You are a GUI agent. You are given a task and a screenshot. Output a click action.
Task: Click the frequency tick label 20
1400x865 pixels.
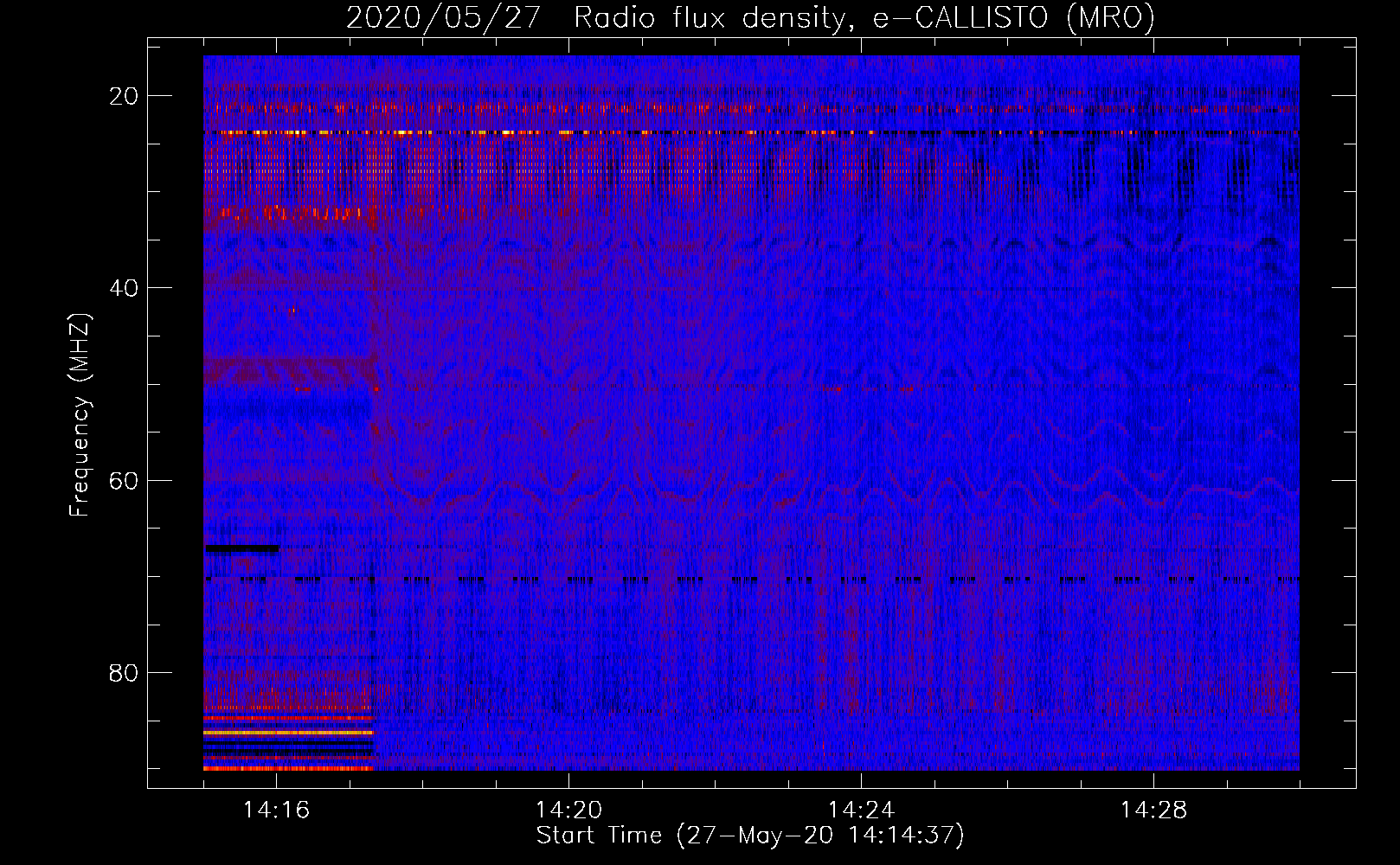point(124,96)
